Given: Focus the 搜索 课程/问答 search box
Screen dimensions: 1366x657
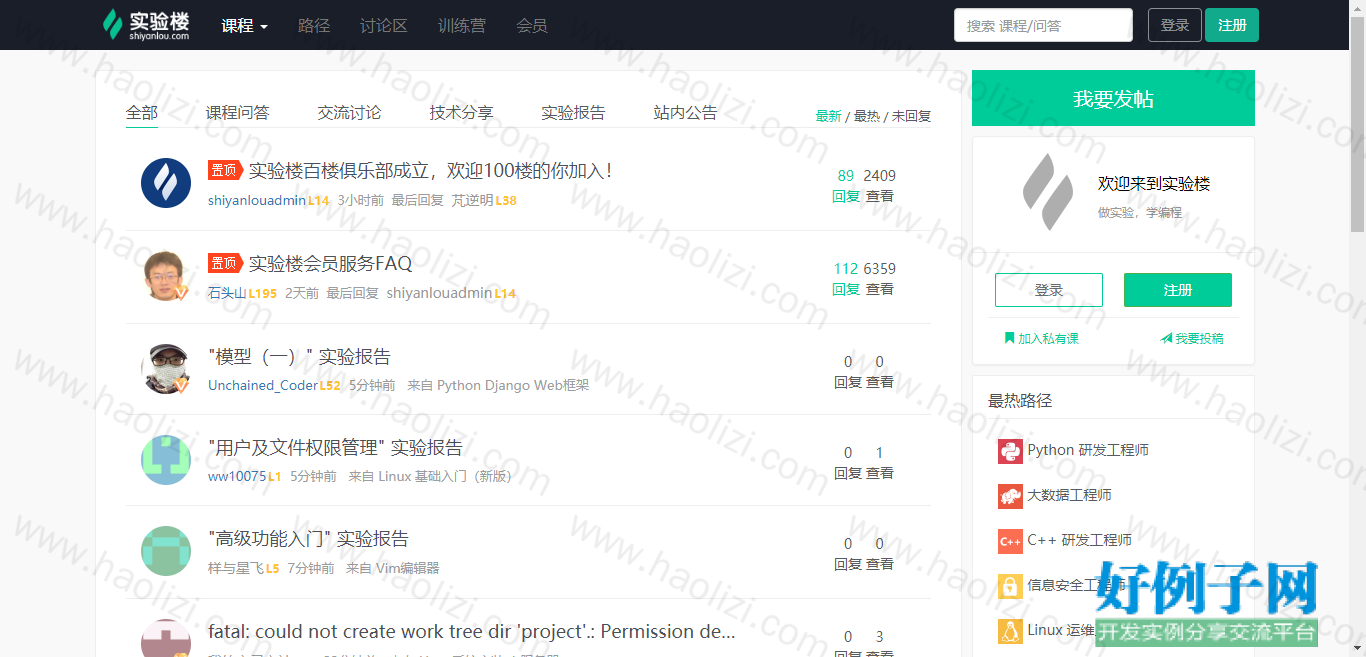Looking at the screenshot, I should pyautogui.click(x=1043, y=25).
